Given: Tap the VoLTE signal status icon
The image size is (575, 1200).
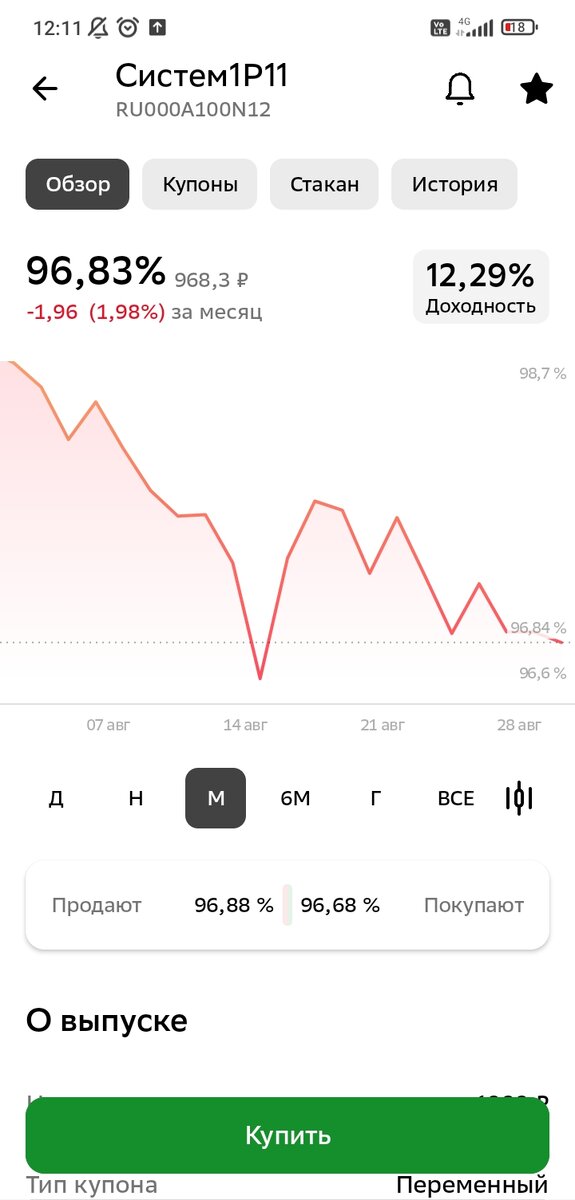Looking at the screenshot, I should (x=440, y=28).
